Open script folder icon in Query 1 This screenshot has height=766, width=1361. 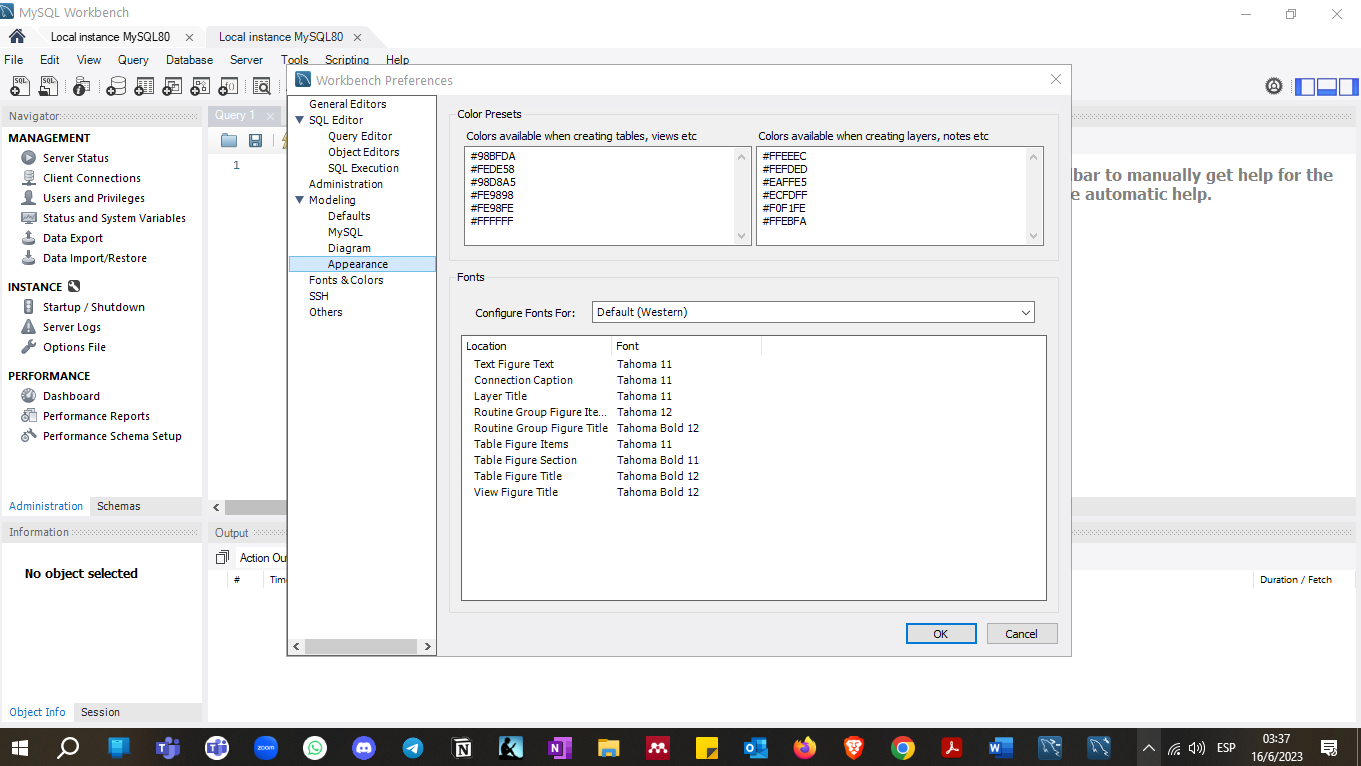(229, 141)
